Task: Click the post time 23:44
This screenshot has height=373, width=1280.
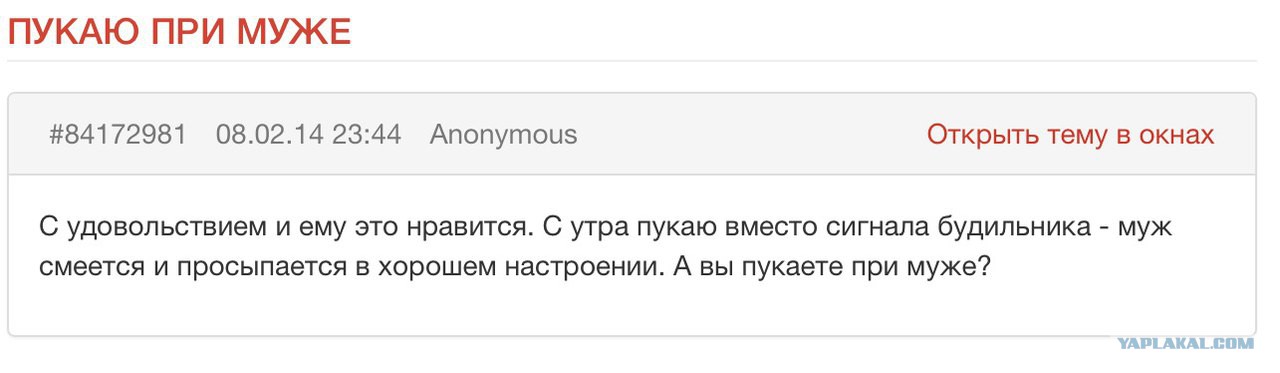Action: click(x=366, y=135)
